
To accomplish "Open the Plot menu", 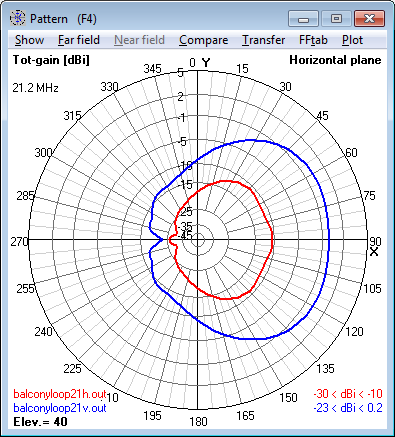I will click(352, 40).
